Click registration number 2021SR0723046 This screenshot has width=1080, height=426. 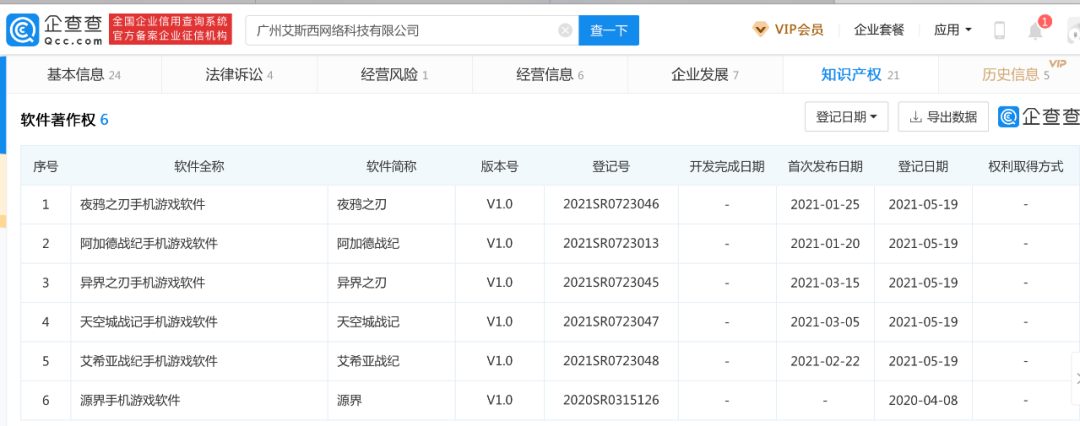(x=611, y=204)
